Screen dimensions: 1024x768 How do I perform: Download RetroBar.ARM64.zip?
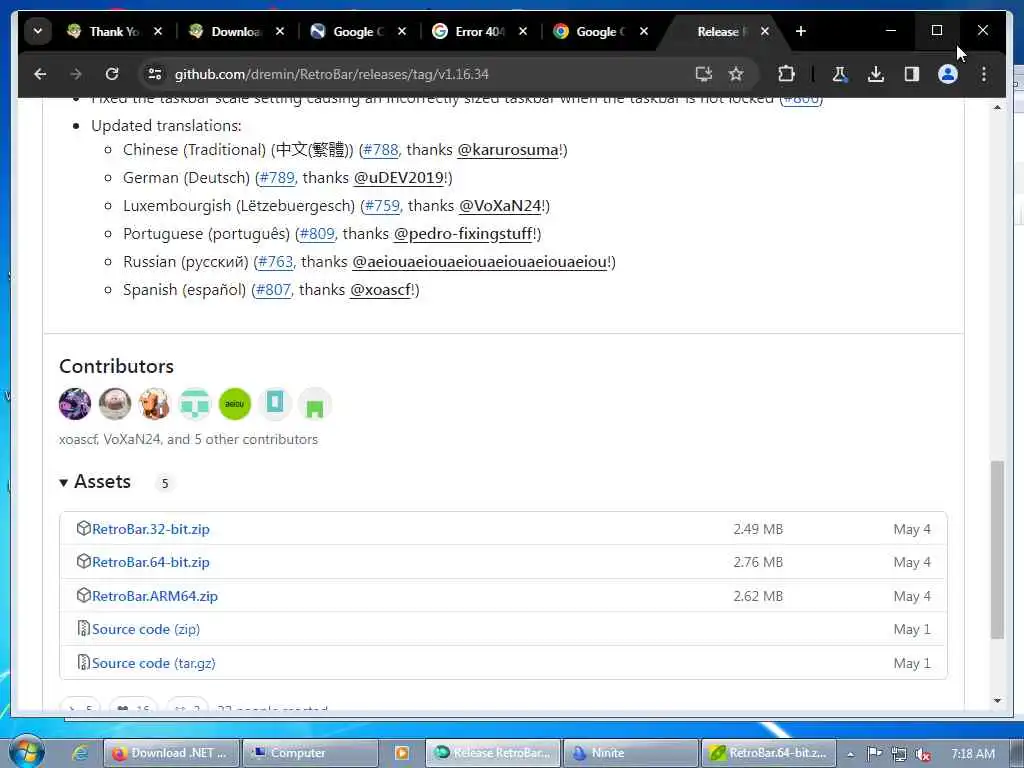155,596
